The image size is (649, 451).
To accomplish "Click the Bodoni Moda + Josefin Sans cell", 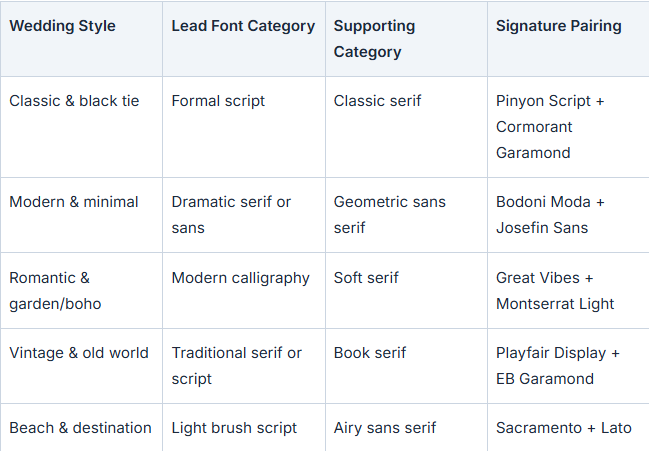I will [568, 215].
